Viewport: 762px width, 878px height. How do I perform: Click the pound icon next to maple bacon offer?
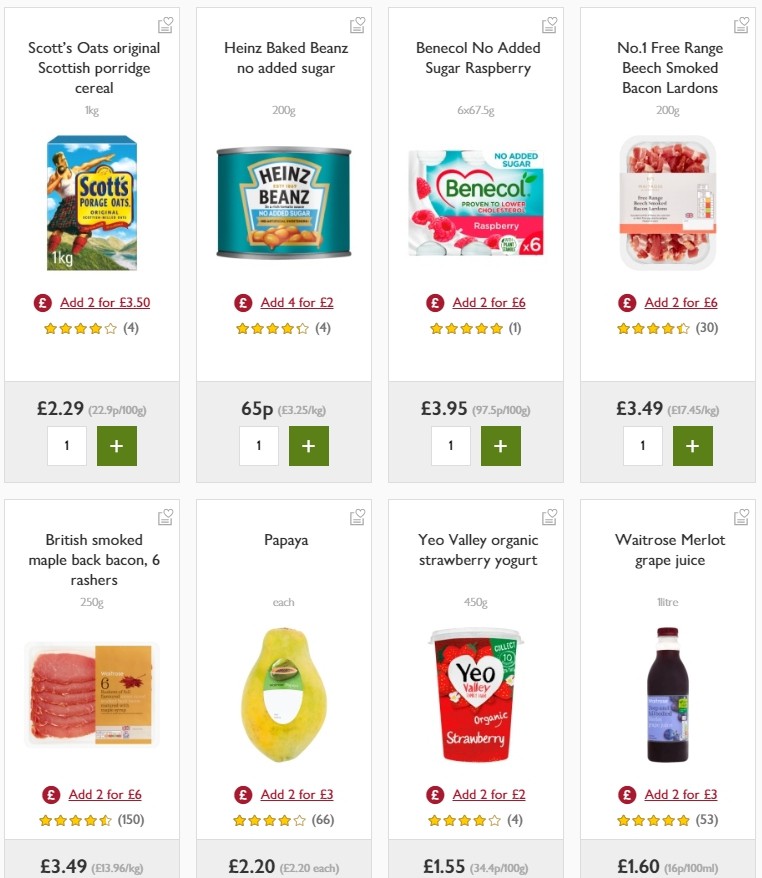point(51,794)
